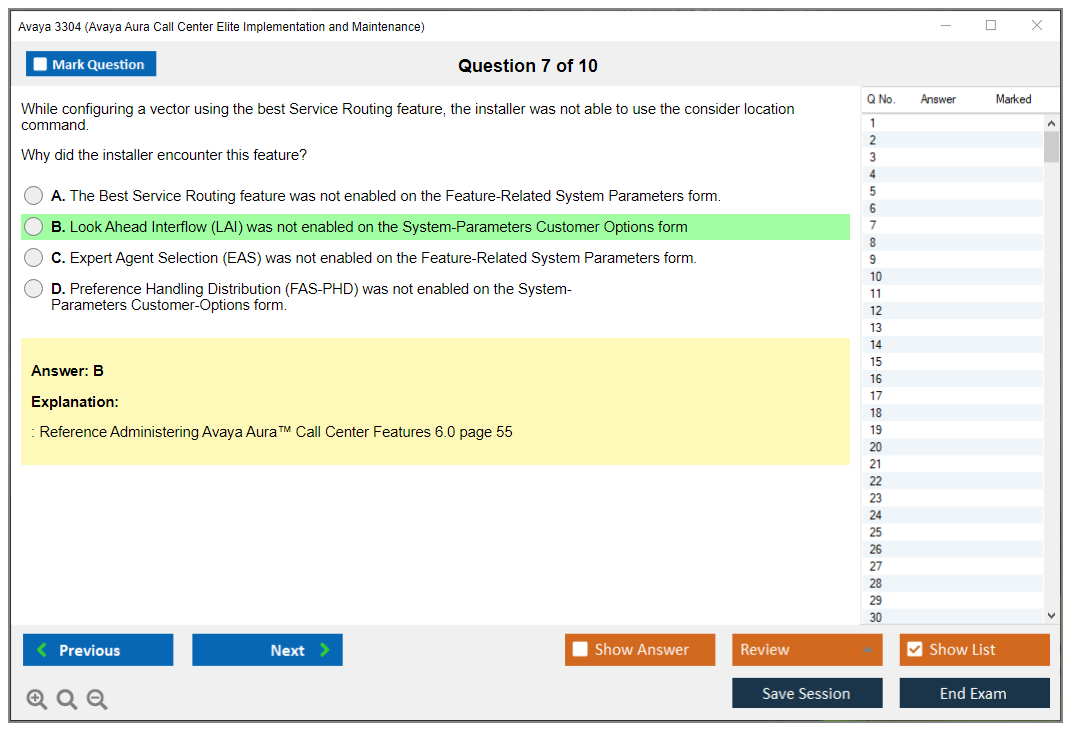Click the Save Session button
Viewport: 1075px width, 735px height.
(806, 693)
